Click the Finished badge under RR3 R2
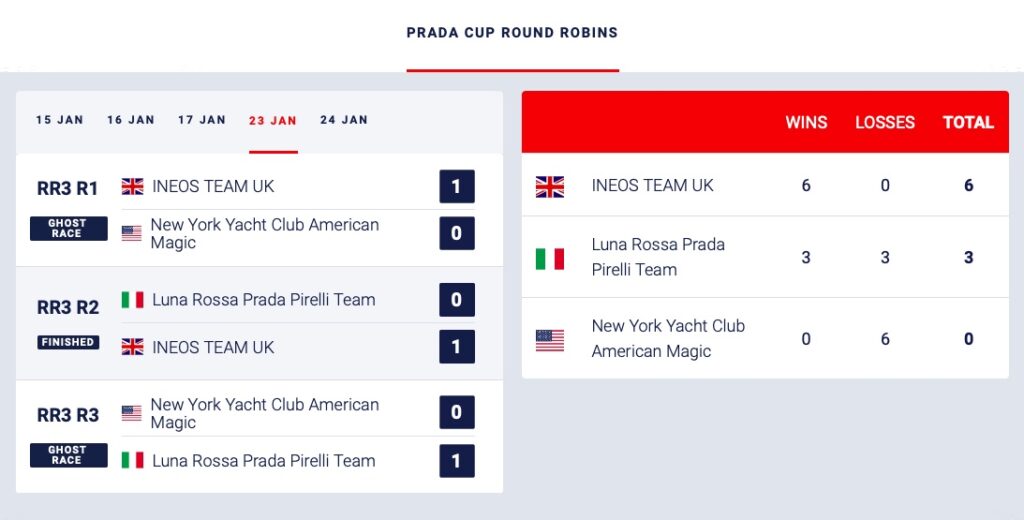Screen dimensions: 1024x520 68,342
